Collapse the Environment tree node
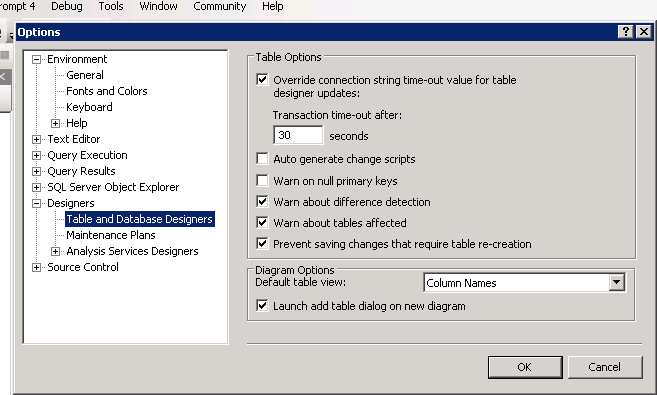The image size is (657, 395). pyautogui.click(x=36, y=59)
